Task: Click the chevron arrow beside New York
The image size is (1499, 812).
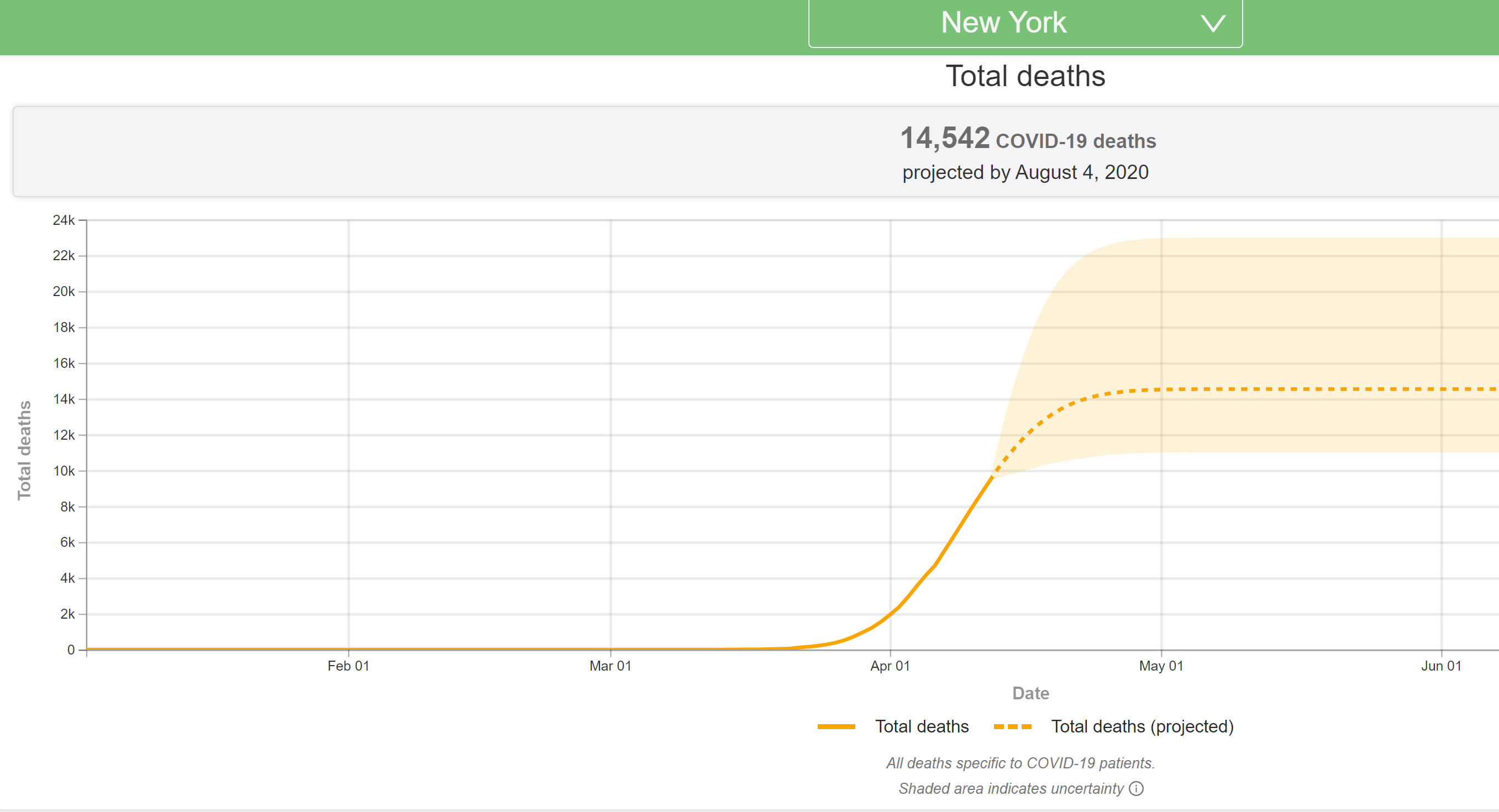Action: 1213,24
